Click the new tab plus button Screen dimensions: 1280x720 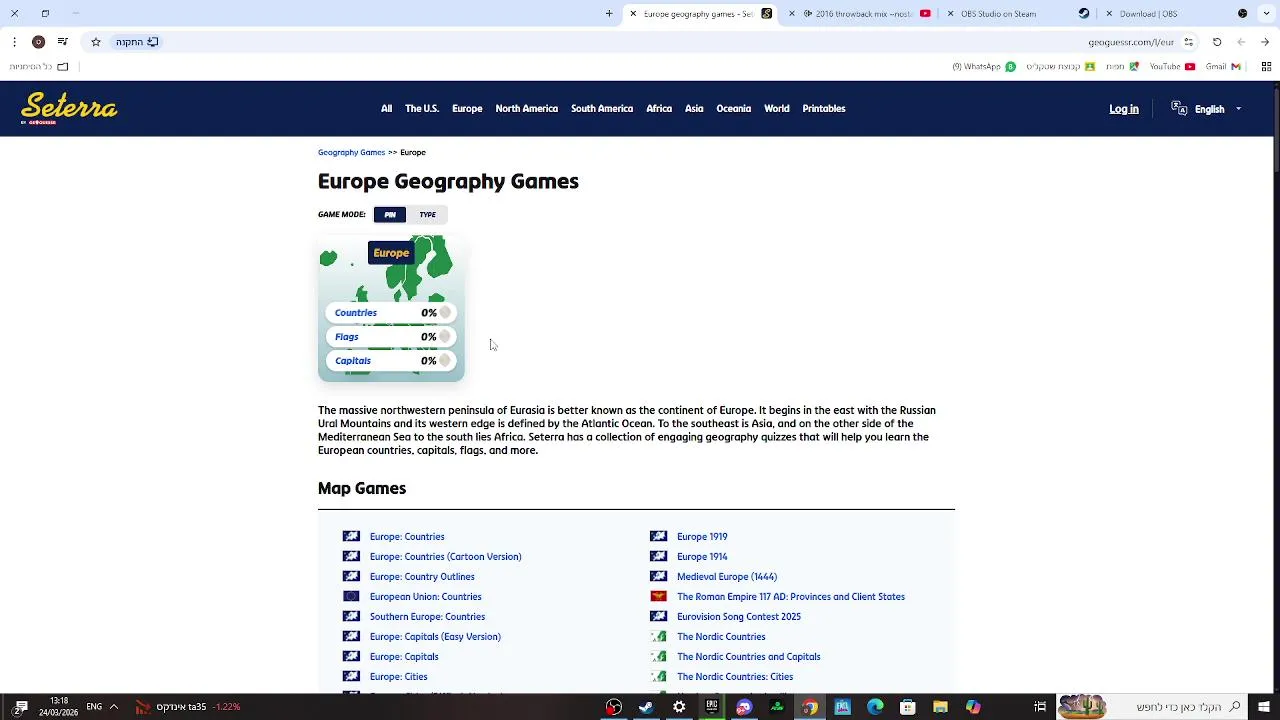[x=609, y=14]
